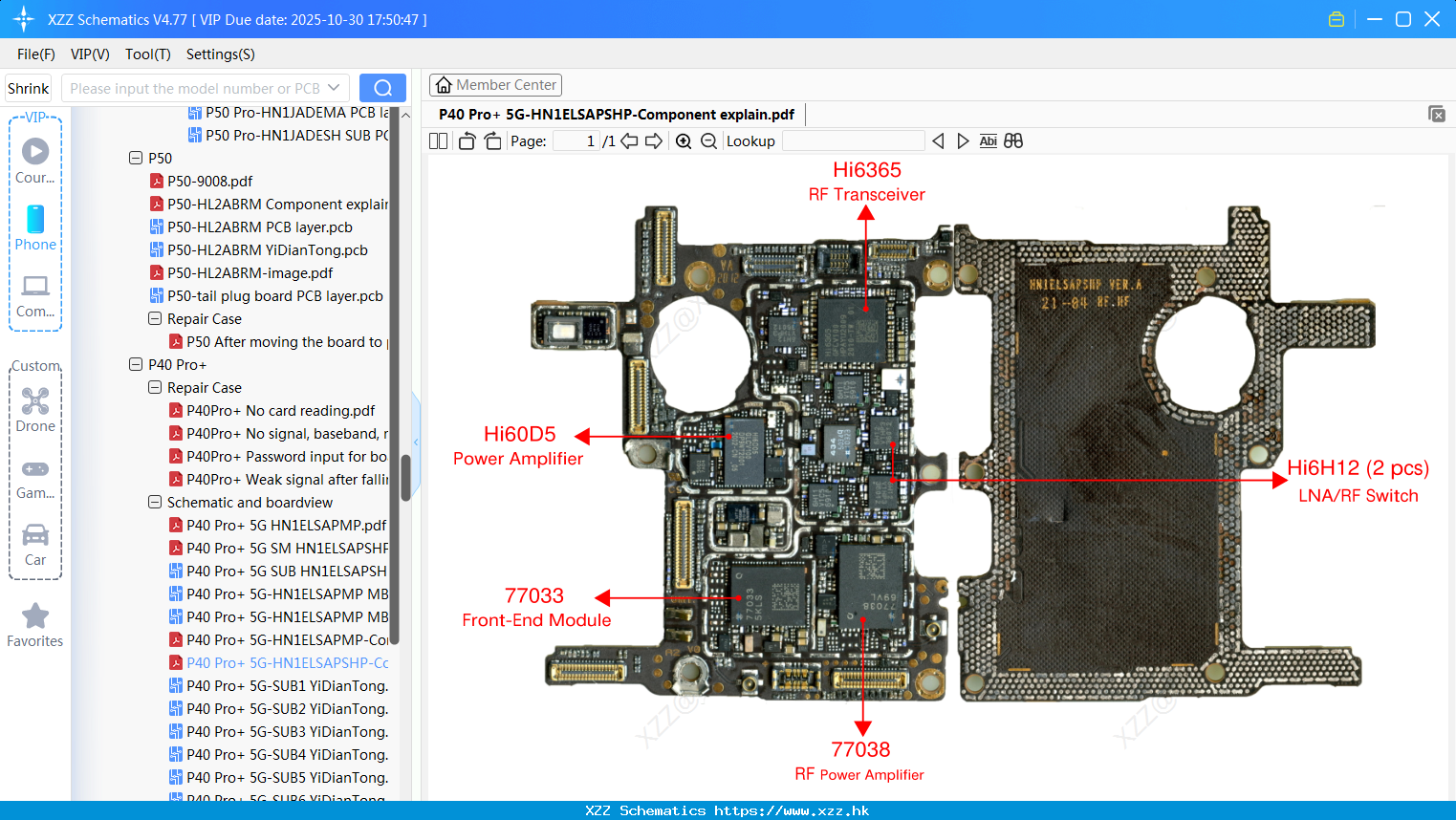Screen dimensions: 1456x820
Task: Toggle the Abi match-word option icon
Action: (x=989, y=141)
